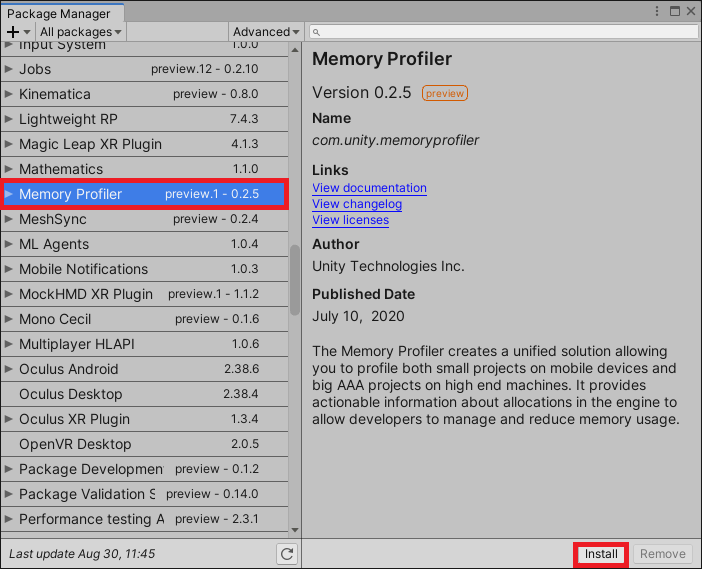Click the search magnifier icon

coord(316,32)
